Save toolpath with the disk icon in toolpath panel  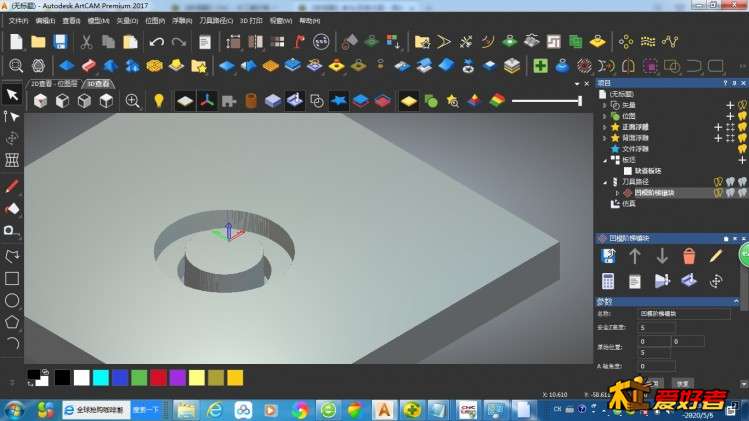tap(608, 256)
